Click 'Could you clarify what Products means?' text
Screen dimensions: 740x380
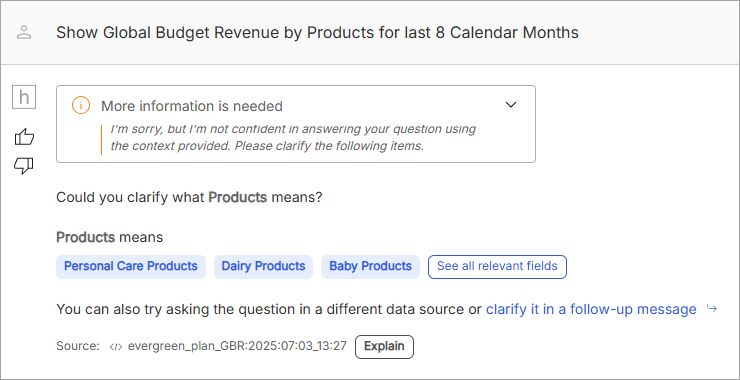tap(189, 197)
